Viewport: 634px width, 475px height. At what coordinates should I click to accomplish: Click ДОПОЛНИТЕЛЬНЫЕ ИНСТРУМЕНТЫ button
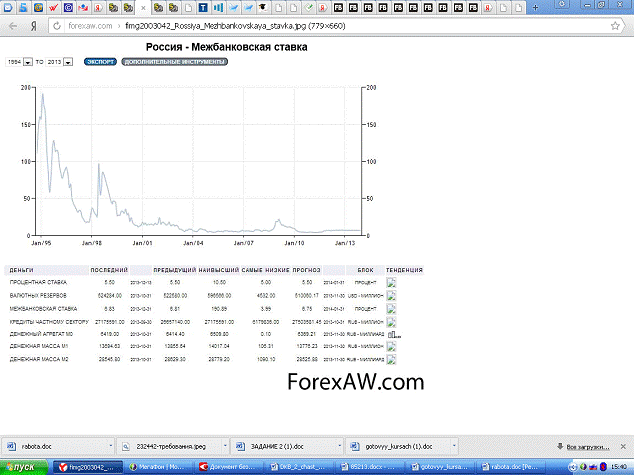click(175, 62)
